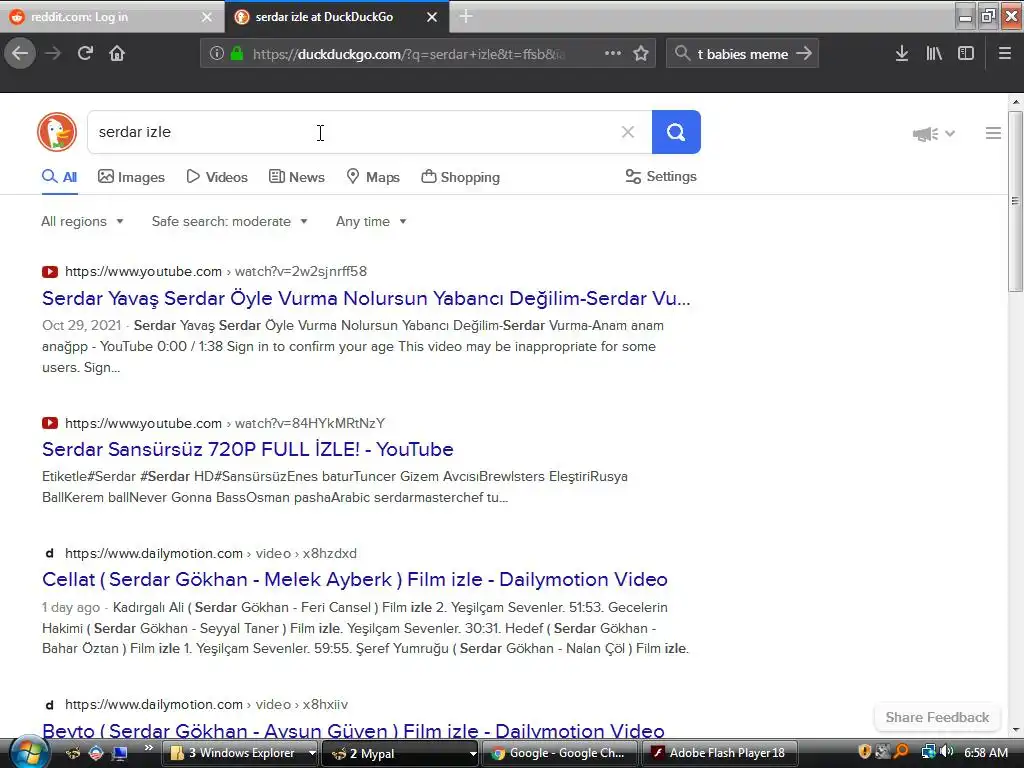This screenshot has width=1024, height=768.
Task: Open new browser tab with plus
Action: (466, 16)
